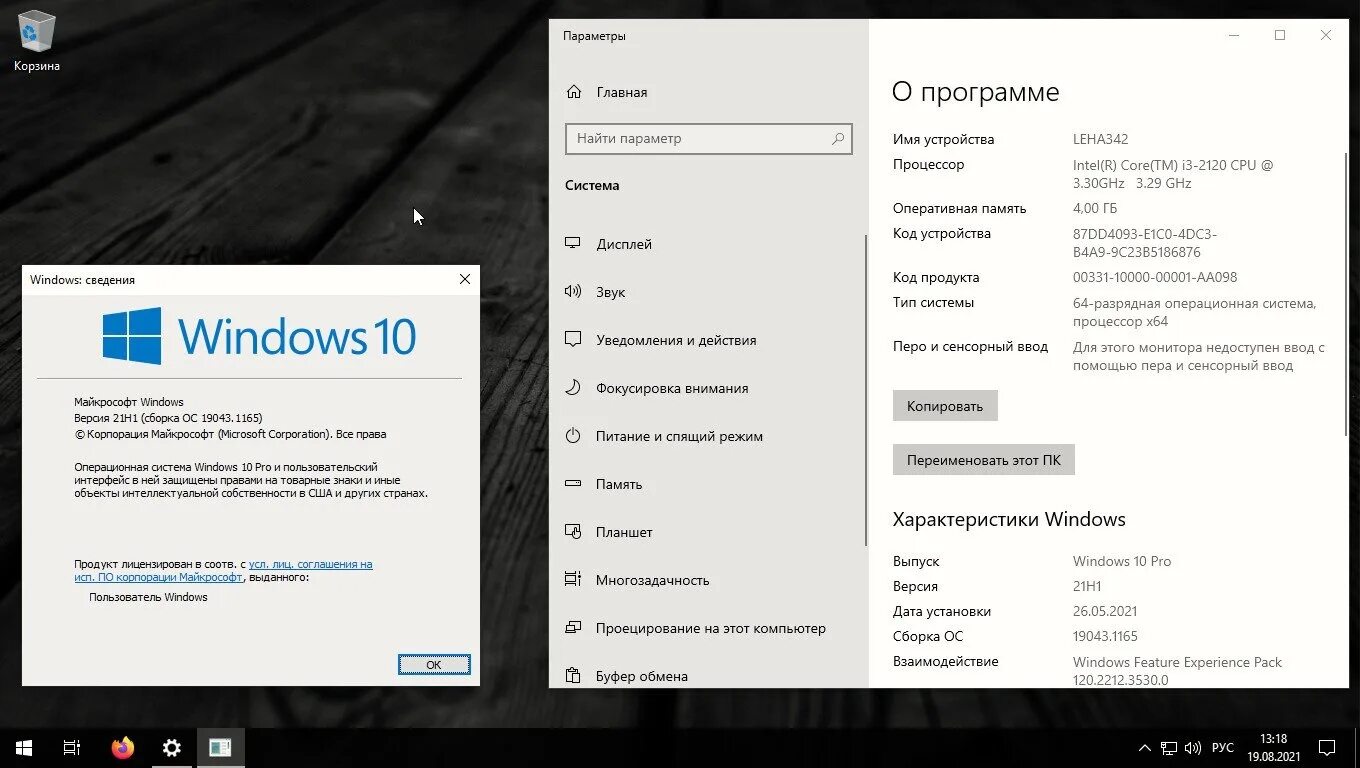Click the Windows 10 logo in winver
The height and width of the screenshot is (768, 1360).
tap(259, 336)
